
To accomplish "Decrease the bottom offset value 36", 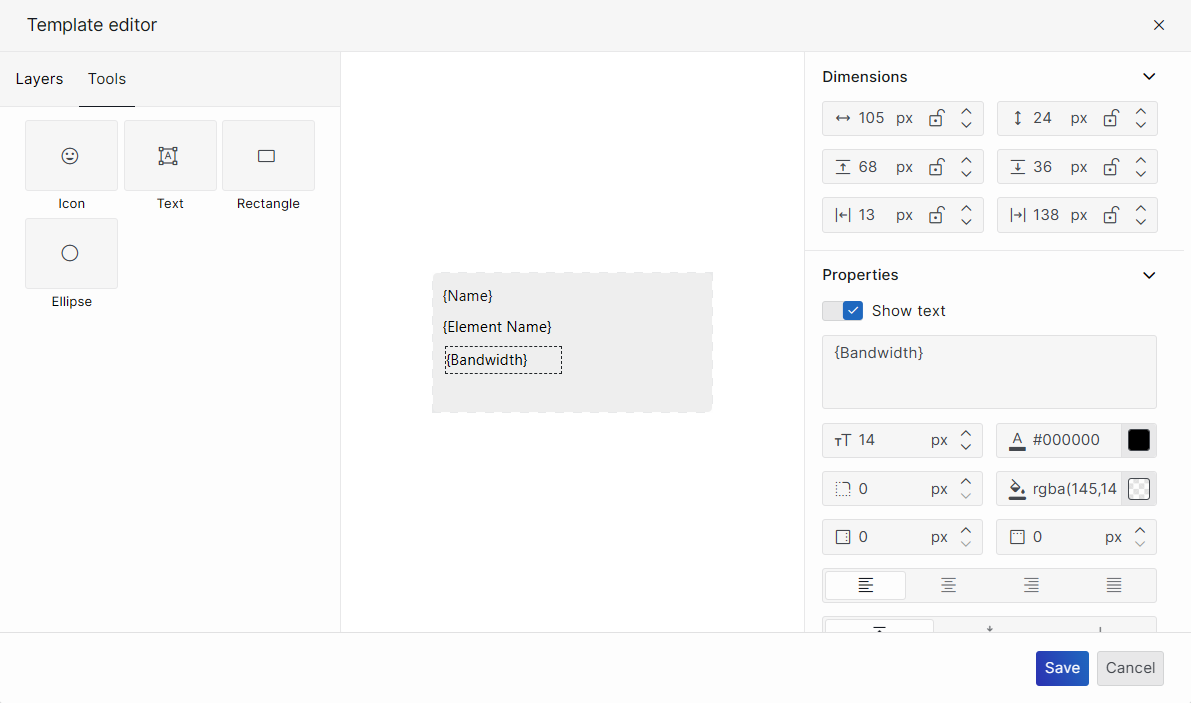I will tap(1141, 173).
